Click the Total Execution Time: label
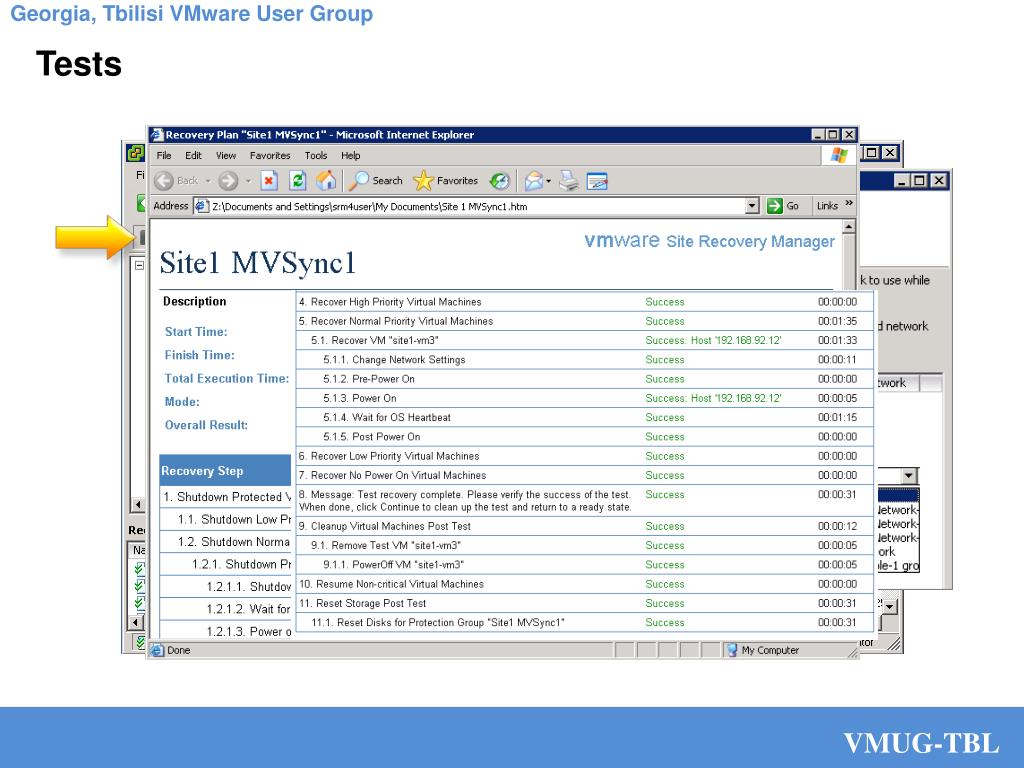1024x768 pixels. point(227,378)
